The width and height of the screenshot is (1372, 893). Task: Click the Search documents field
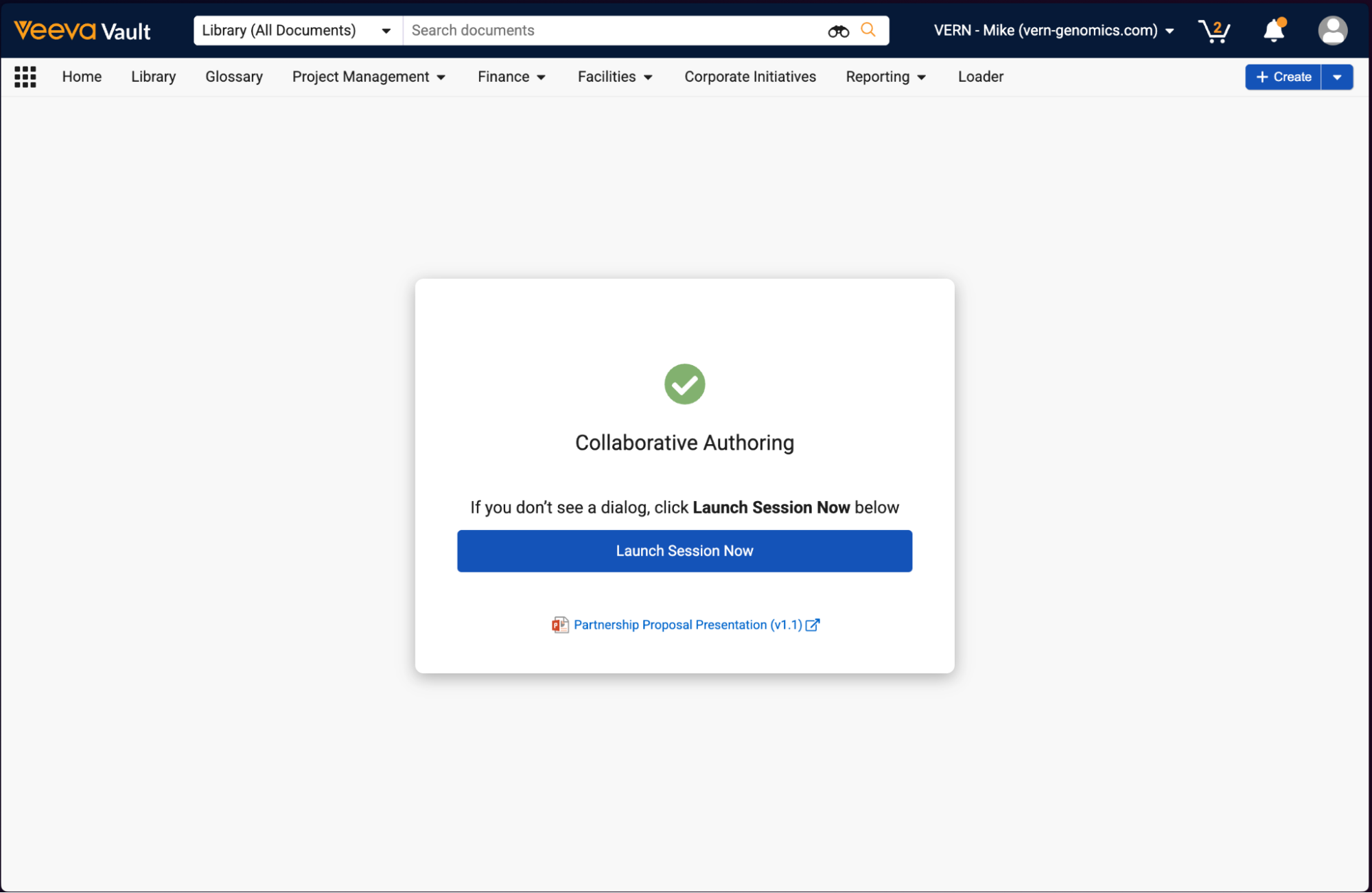[611, 31]
